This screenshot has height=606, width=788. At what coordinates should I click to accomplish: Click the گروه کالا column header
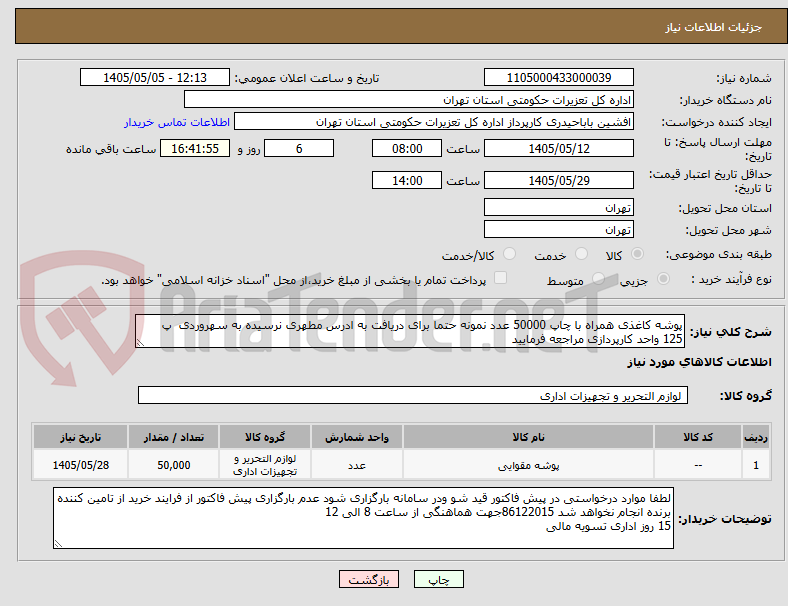click(x=265, y=437)
